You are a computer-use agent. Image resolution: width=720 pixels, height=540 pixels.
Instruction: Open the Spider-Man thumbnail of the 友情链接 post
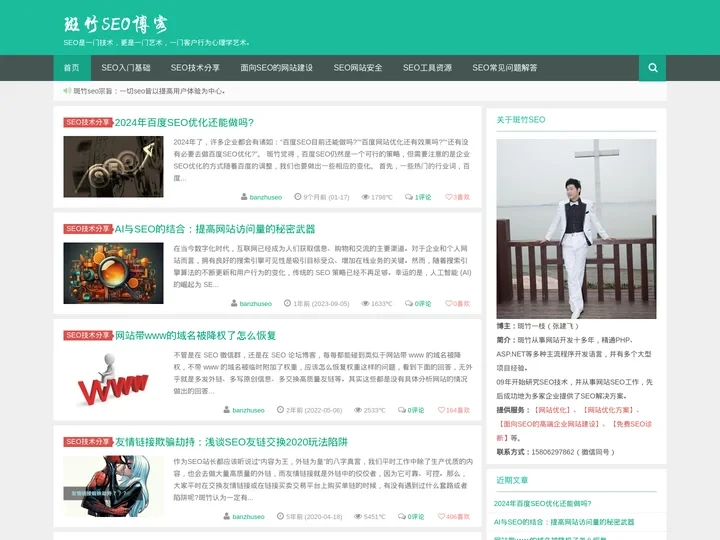coord(113,486)
